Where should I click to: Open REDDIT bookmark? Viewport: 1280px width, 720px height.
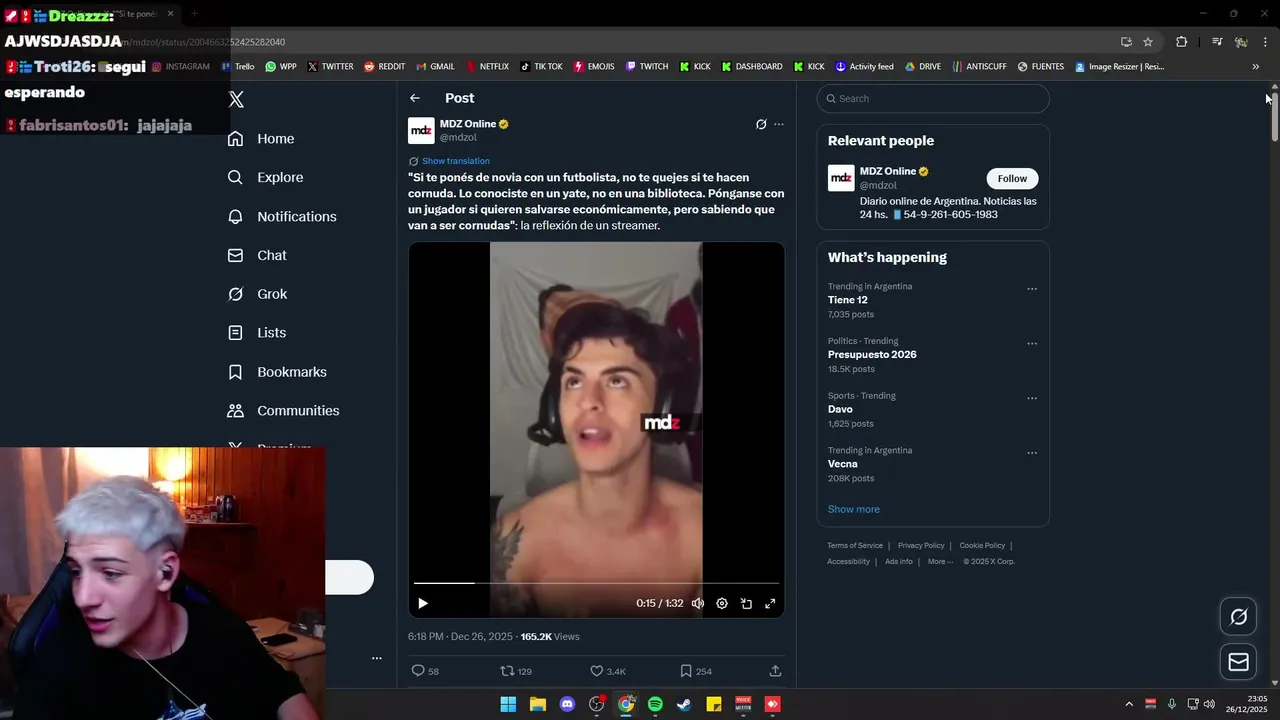385,67
